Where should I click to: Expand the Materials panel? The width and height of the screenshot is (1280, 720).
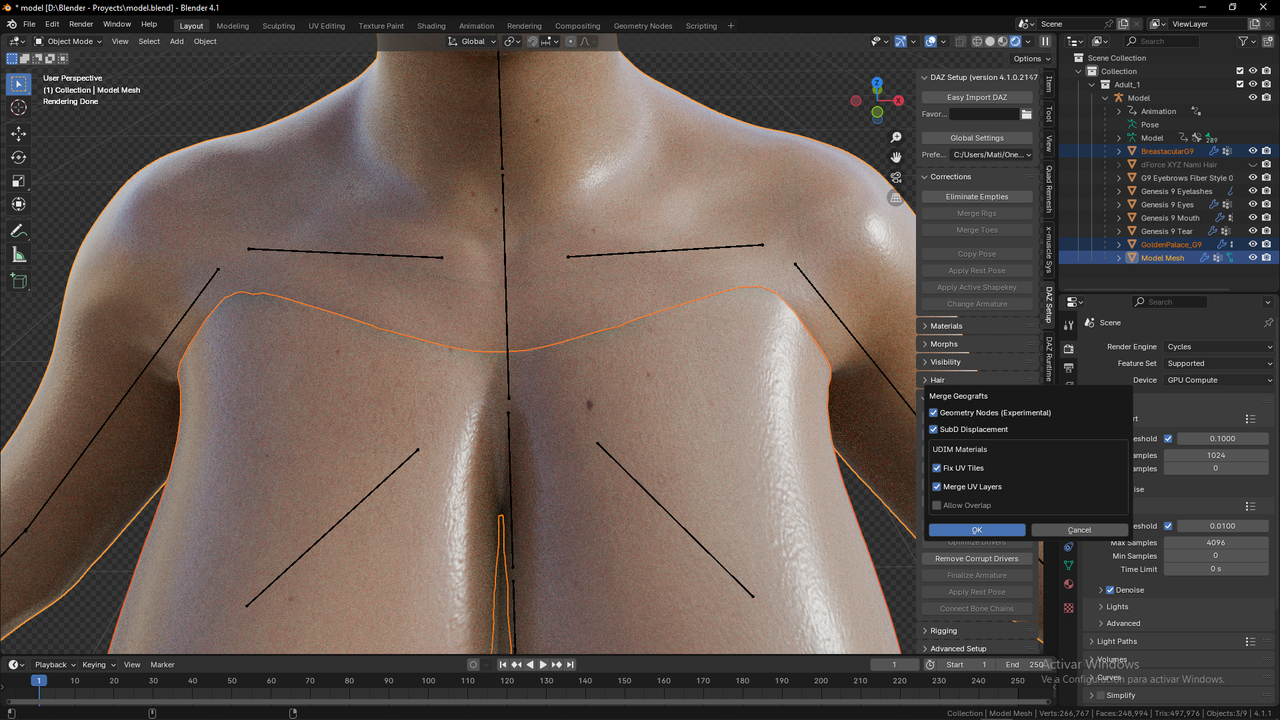[978, 326]
